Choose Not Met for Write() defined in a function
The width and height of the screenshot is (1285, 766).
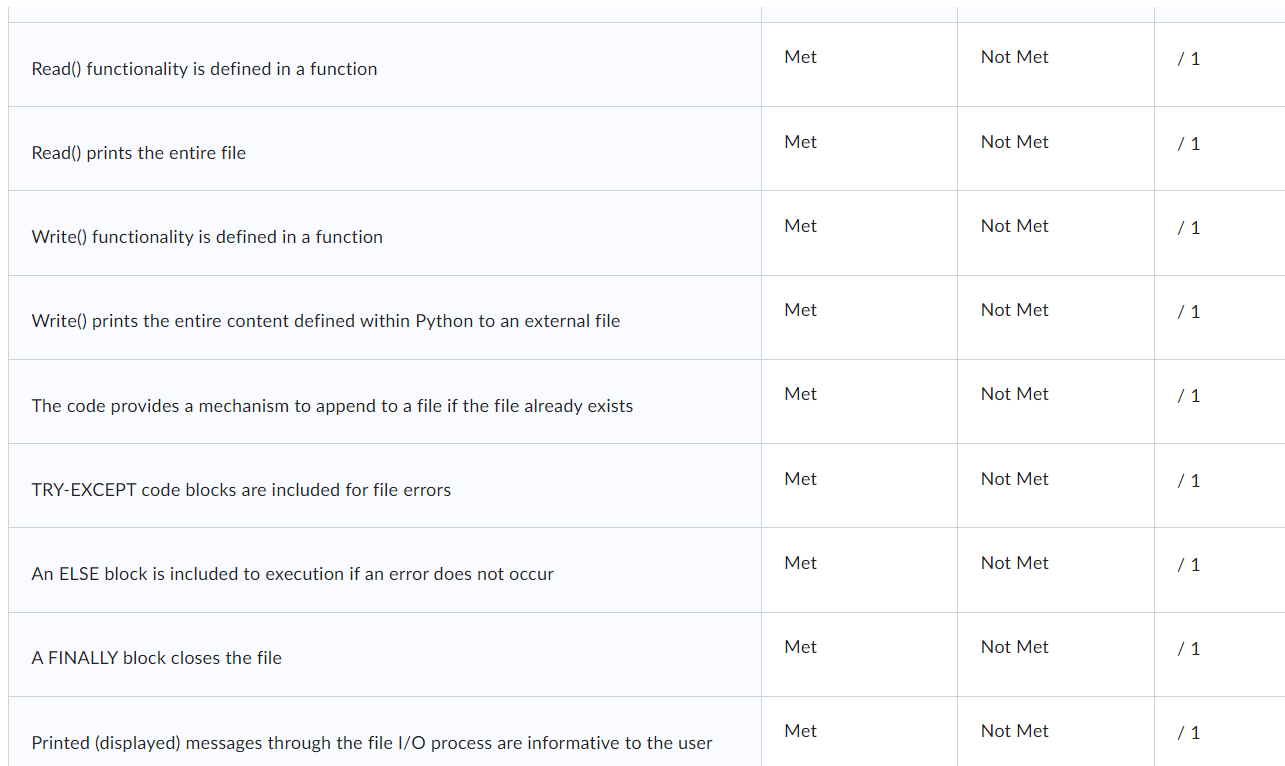(x=1014, y=226)
